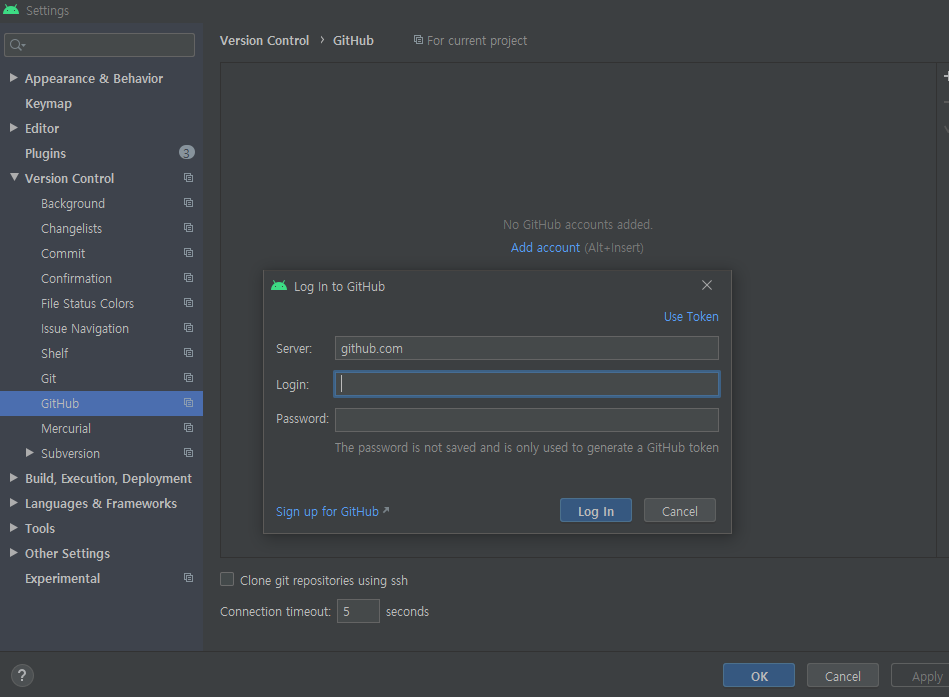This screenshot has width=949, height=697.
Task: Click the per-project icon next to Shelf
Action: [188, 353]
